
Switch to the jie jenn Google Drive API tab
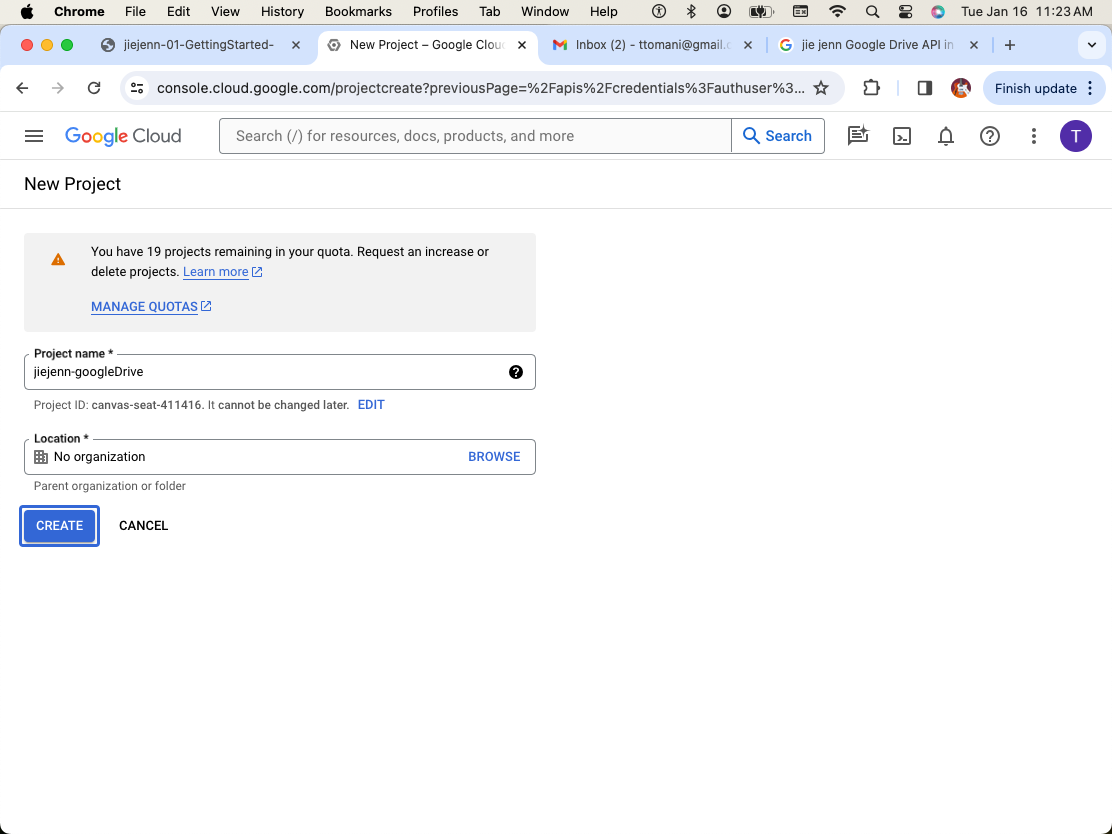[877, 45]
